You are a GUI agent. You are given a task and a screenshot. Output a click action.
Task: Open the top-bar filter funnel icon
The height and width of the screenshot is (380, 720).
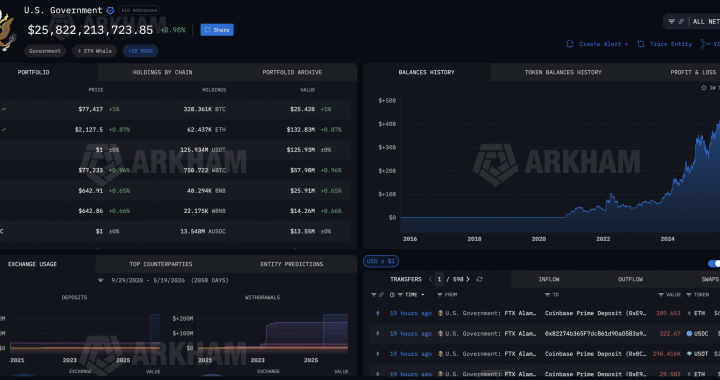pos(671,22)
